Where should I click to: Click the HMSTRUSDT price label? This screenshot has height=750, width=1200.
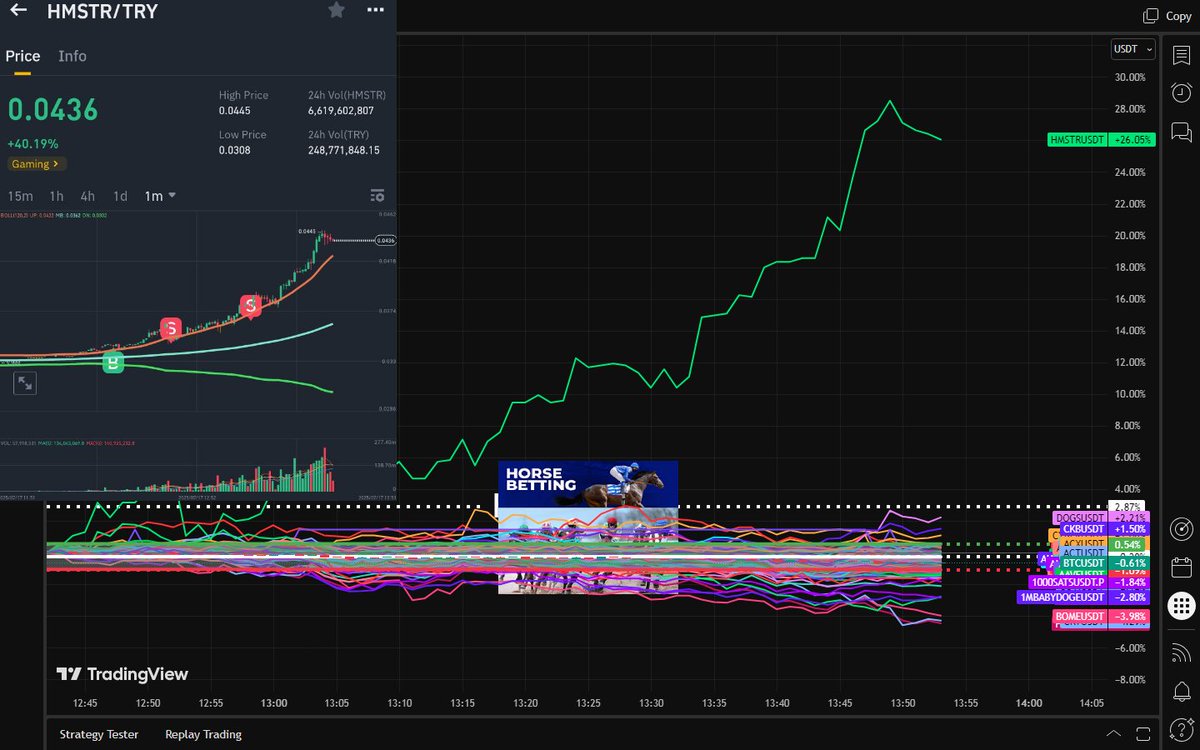(x=1078, y=140)
